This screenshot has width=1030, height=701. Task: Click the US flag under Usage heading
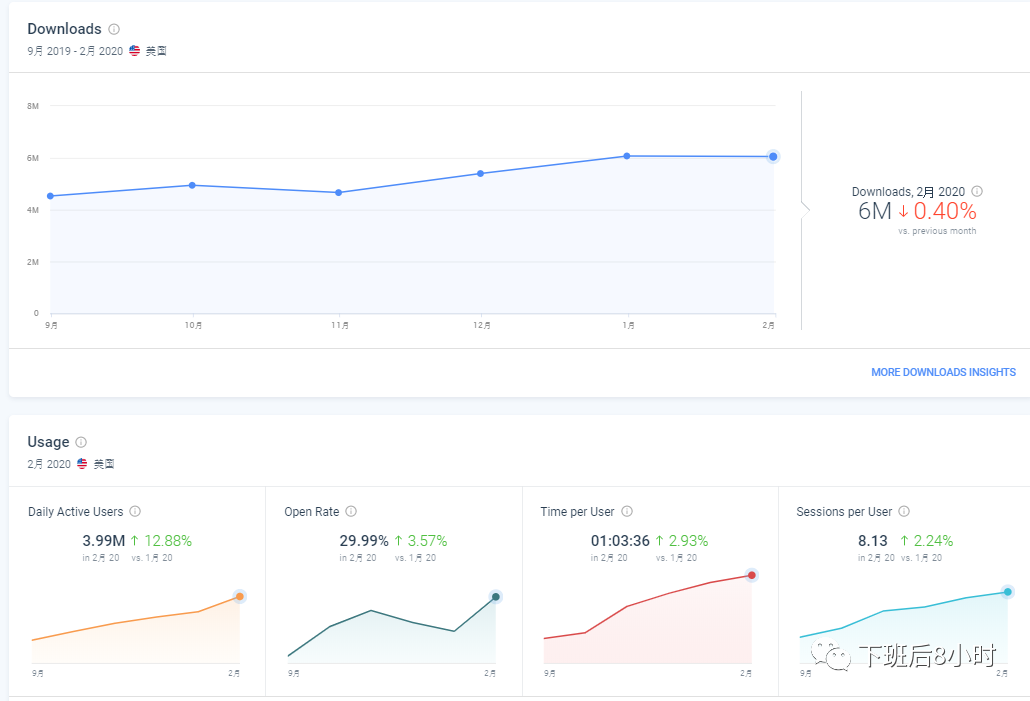pos(83,464)
